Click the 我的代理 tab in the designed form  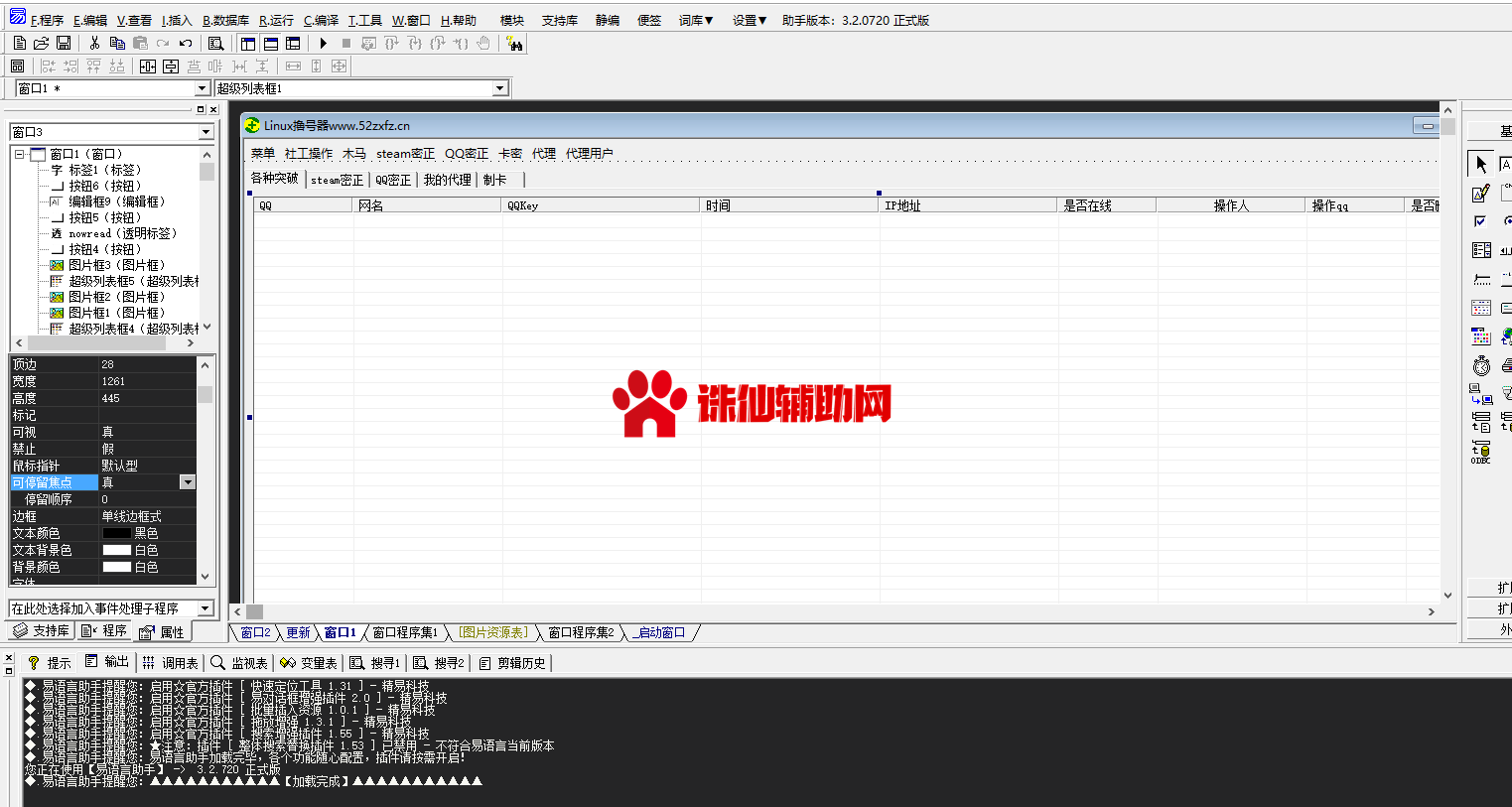(x=447, y=180)
